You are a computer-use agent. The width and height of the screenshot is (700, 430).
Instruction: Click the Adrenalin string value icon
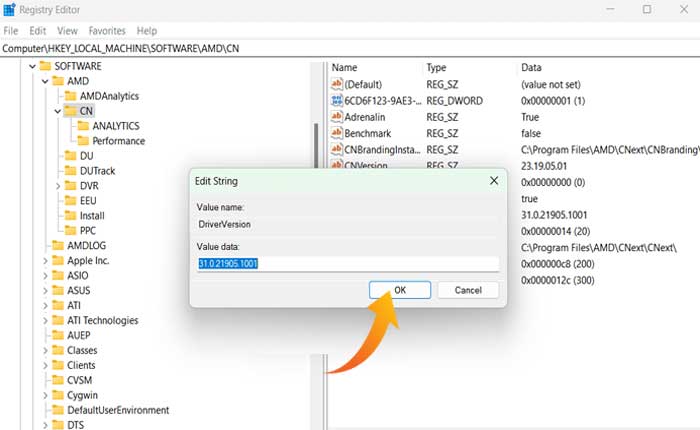pos(337,117)
